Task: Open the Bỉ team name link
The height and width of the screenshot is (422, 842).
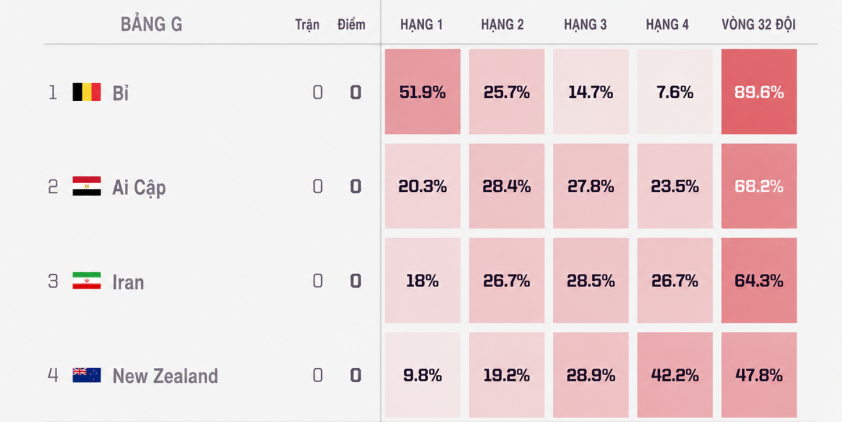Action: coord(120,93)
